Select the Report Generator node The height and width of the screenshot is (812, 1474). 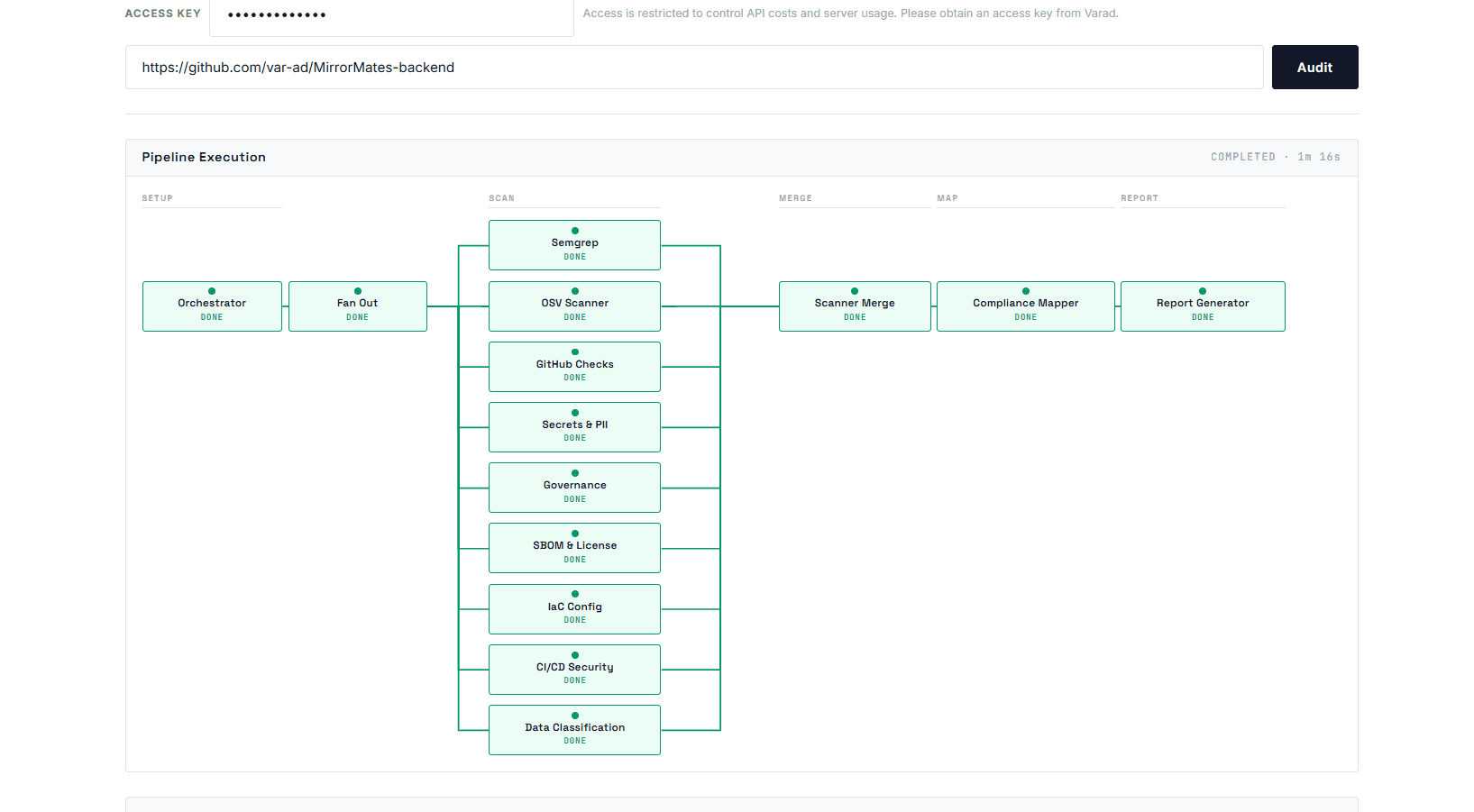coord(1203,306)
